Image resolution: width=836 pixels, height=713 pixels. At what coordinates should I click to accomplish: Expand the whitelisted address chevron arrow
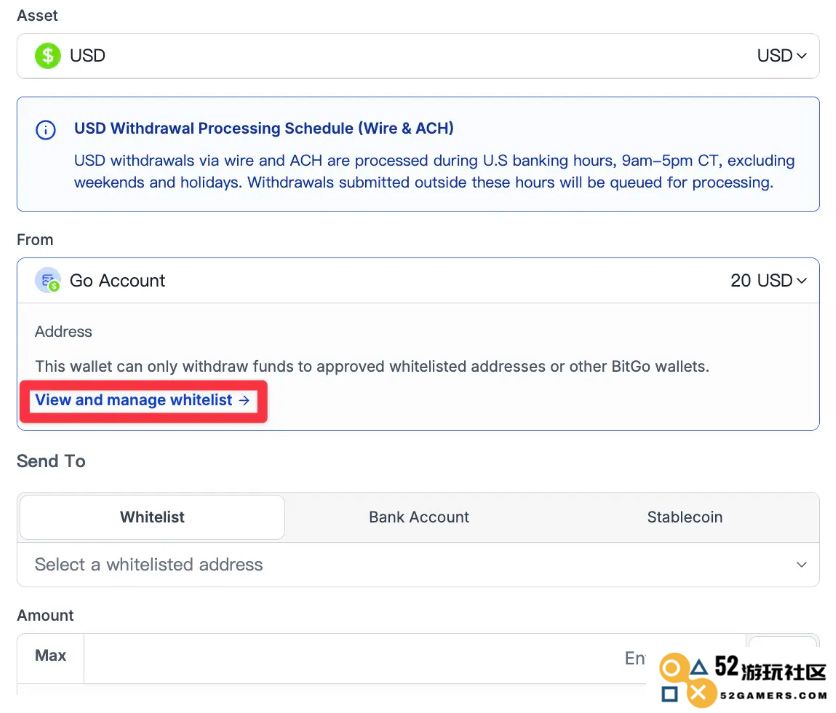coord(801,565)
